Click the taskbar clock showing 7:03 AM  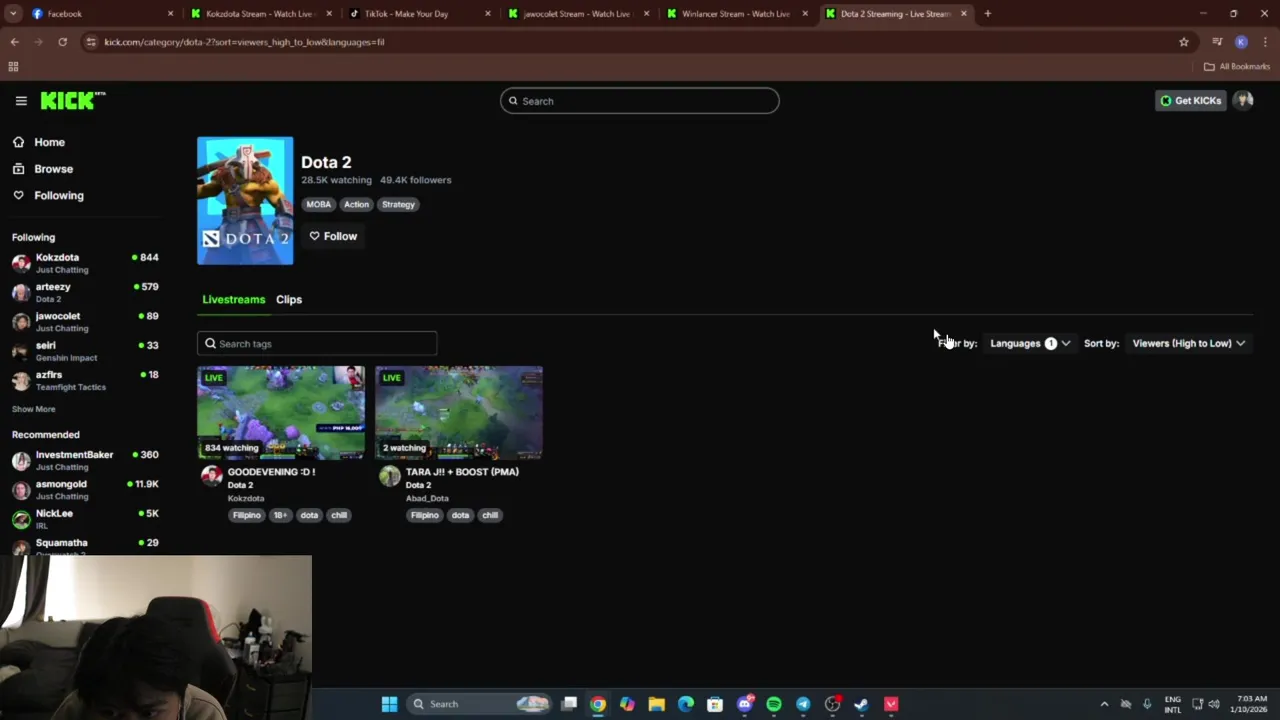coord(1251,704)
